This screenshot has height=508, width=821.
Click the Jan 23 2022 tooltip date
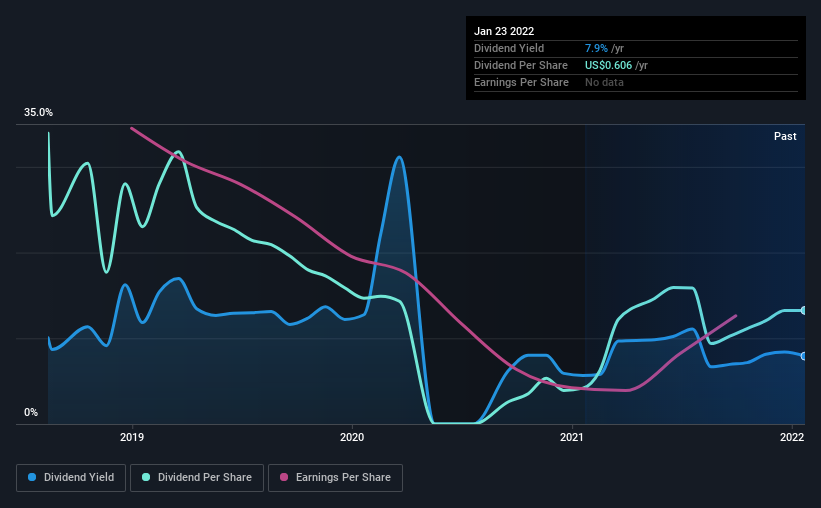click(504, 31)
